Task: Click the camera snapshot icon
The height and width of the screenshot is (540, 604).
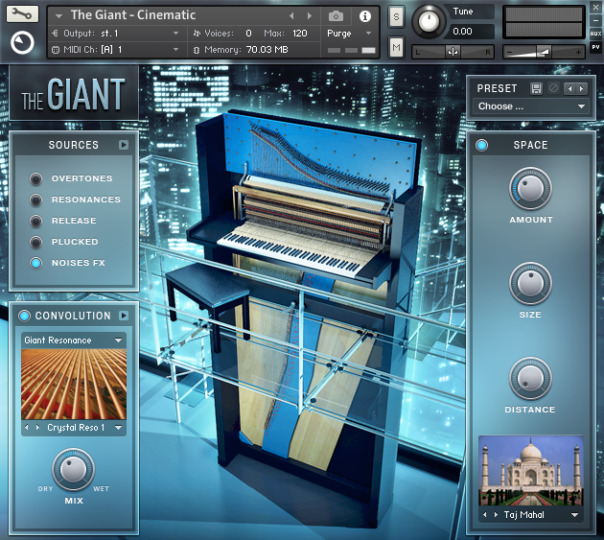Action: 336,16
